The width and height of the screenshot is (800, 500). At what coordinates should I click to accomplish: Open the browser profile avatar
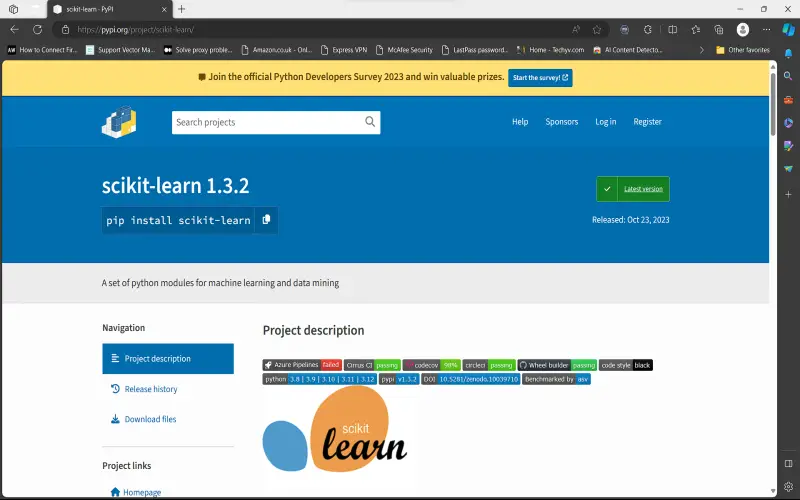tap(743, 29)
